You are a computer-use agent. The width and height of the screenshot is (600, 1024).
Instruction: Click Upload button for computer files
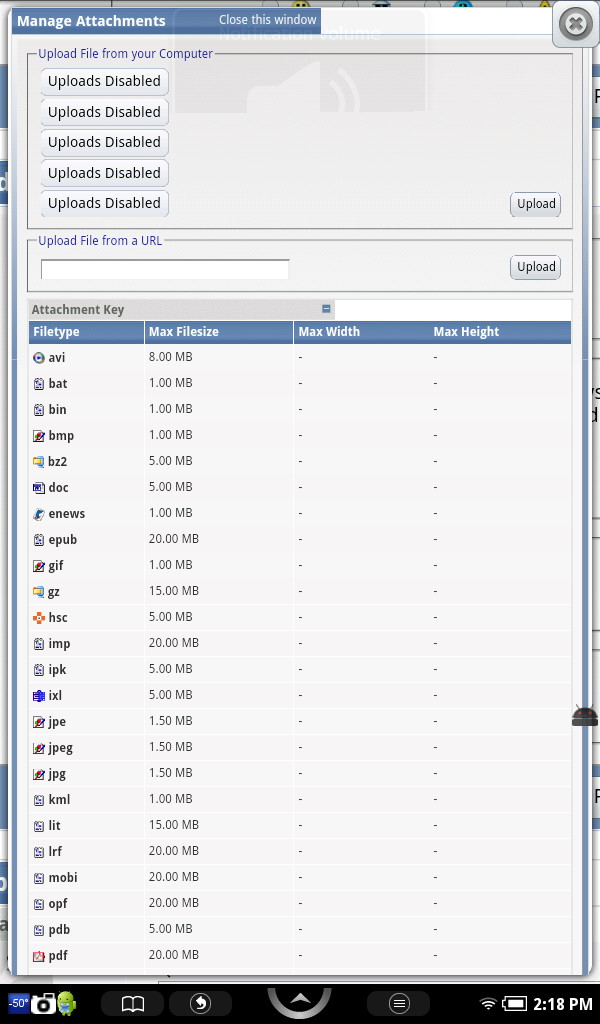pyautogui.click(x=535, y=204)
